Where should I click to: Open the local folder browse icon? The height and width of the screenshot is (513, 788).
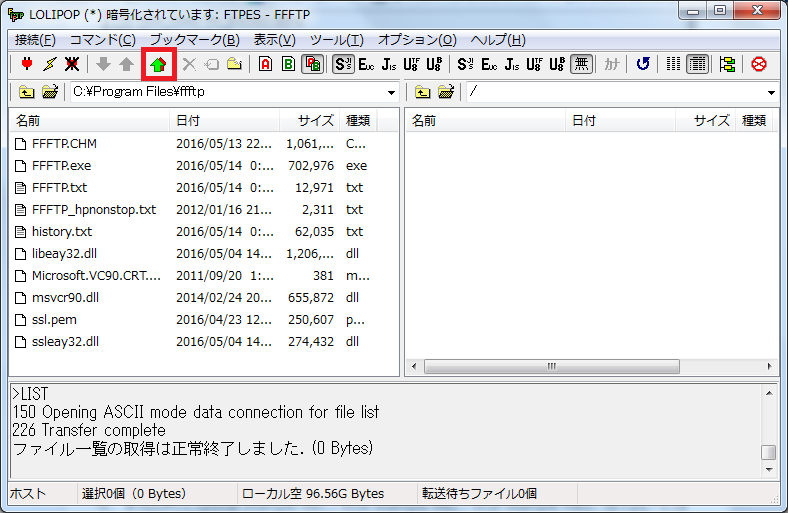pyautogui.click(x=50, y=93)
